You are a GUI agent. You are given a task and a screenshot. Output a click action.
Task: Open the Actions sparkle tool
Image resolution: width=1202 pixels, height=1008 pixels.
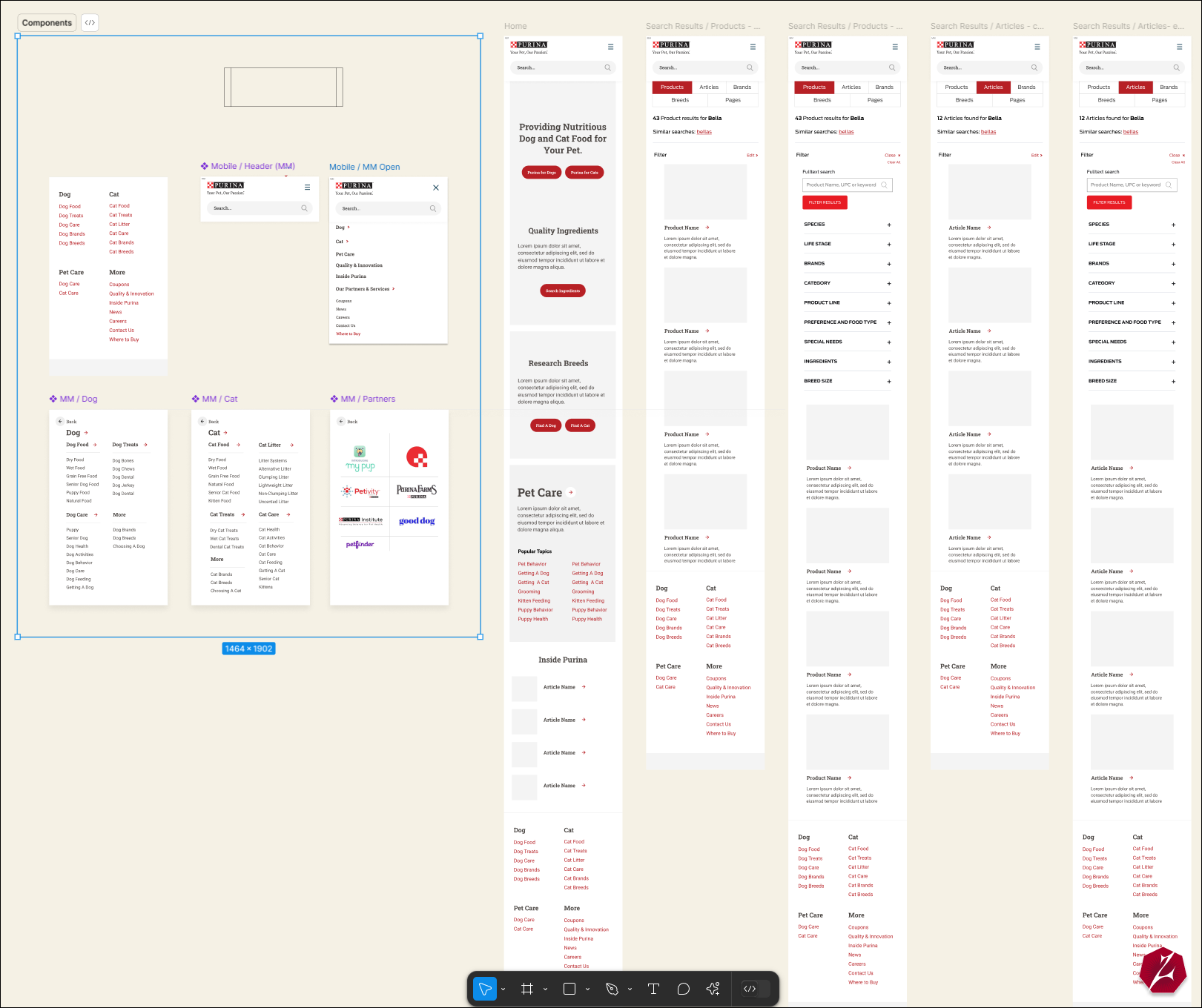(x=713, y=989)
